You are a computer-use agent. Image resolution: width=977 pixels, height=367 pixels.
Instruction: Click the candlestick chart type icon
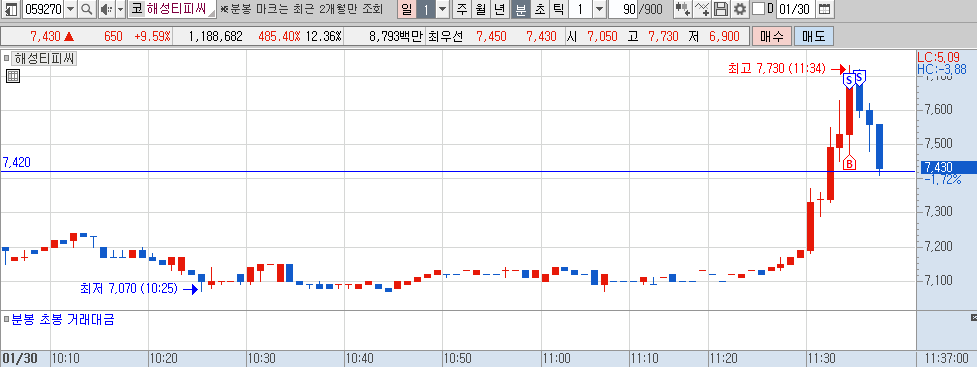click(x=684, y=9)
